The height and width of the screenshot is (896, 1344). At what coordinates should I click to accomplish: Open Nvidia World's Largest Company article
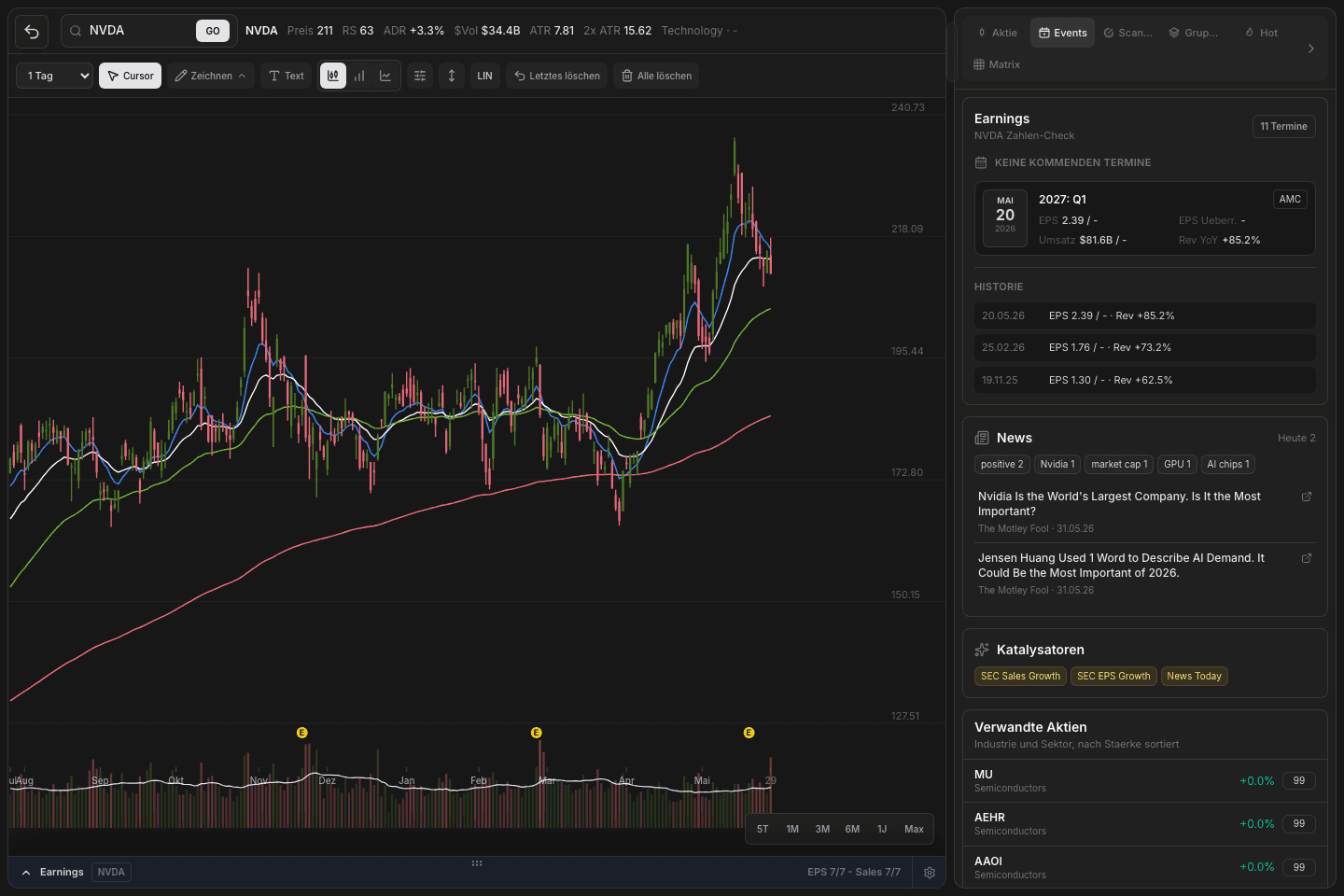(x=1119, y=504)
